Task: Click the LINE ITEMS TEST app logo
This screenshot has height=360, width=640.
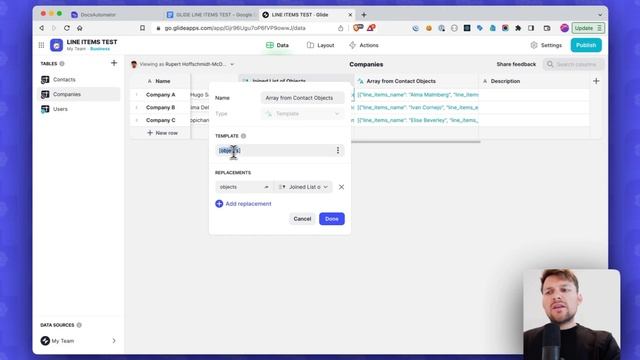Action: (56, 45)
